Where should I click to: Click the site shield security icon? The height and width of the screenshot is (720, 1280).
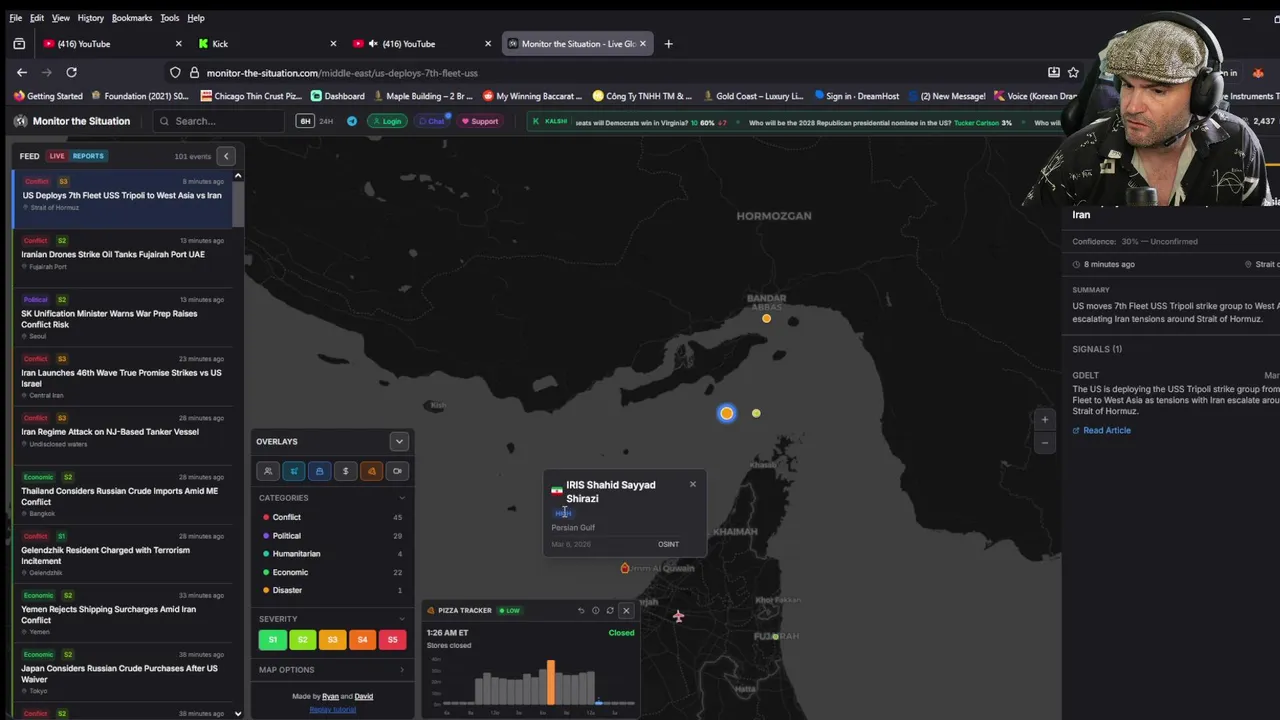[175, 72]
